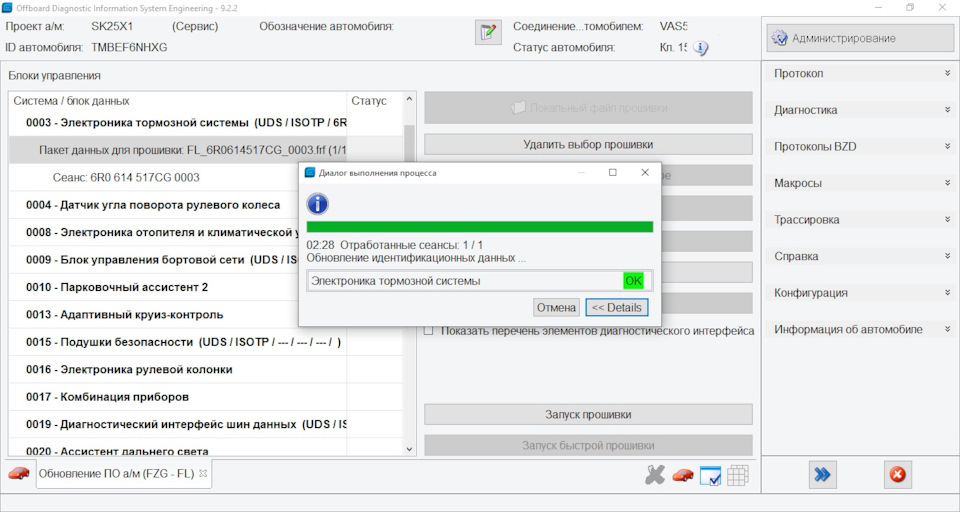Expand the Конфигурация section
The width and height of the screenshot is (960, 512).
coord(861,293)
